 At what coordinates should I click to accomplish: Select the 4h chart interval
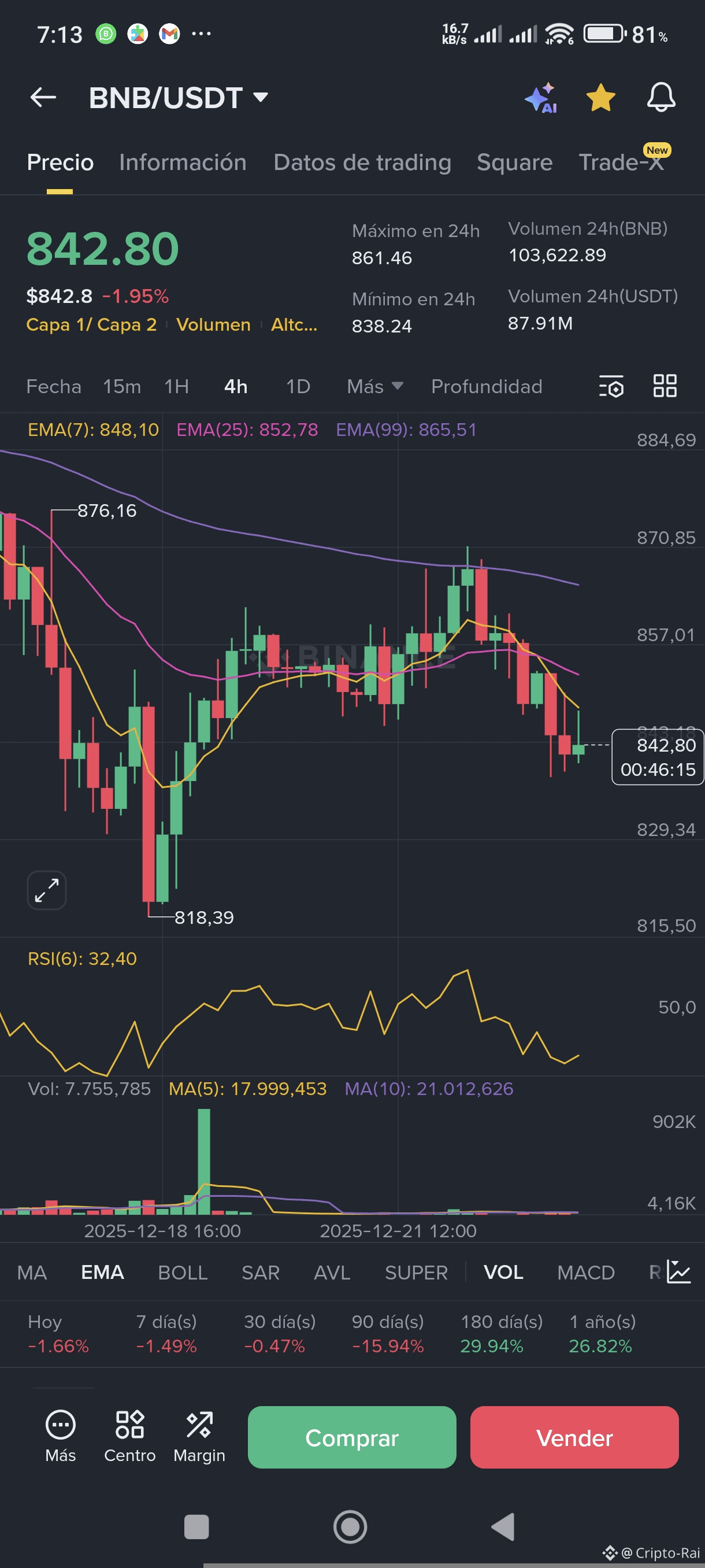tap(236, 387)
